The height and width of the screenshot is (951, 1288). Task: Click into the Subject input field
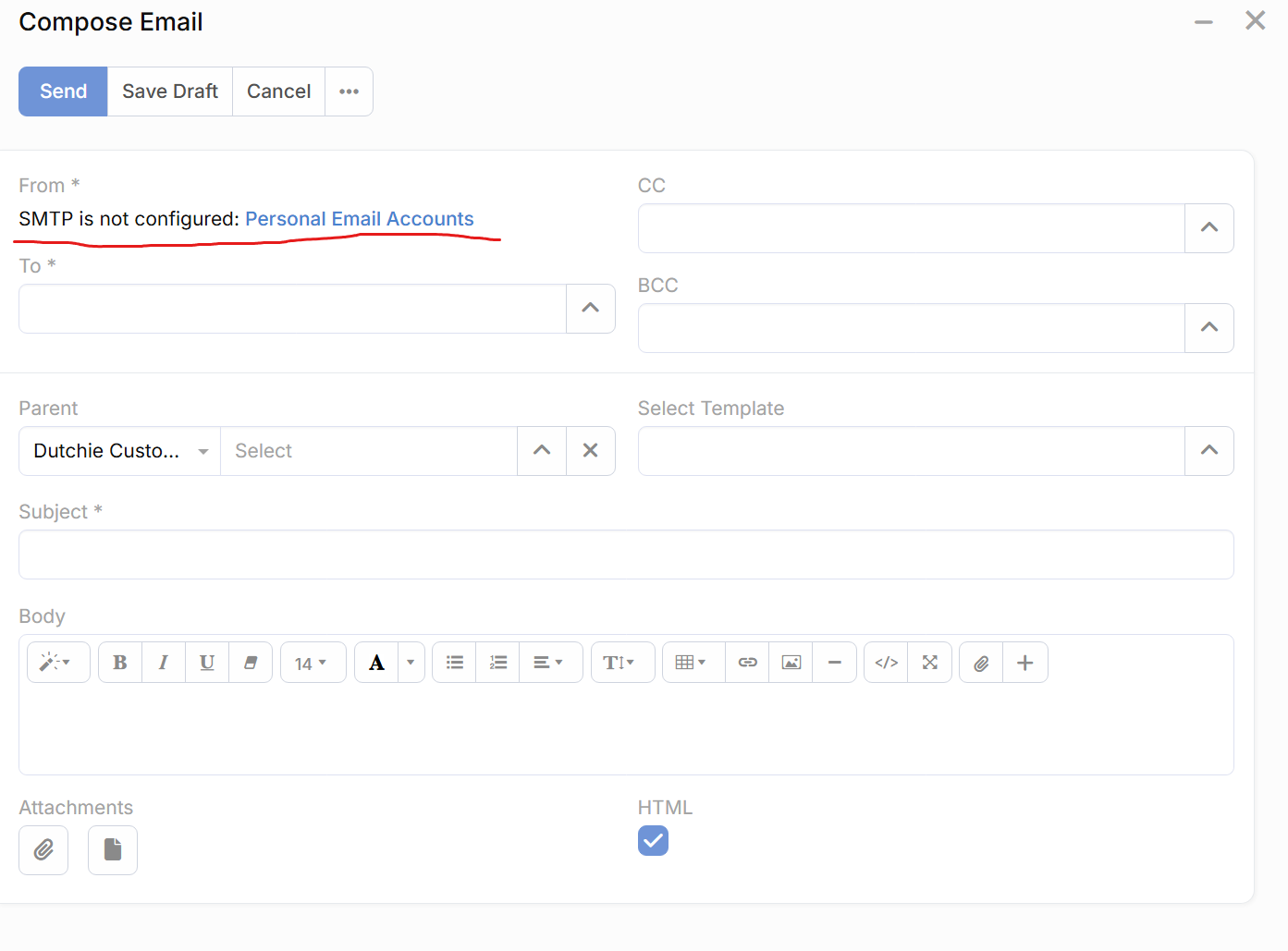626,555
